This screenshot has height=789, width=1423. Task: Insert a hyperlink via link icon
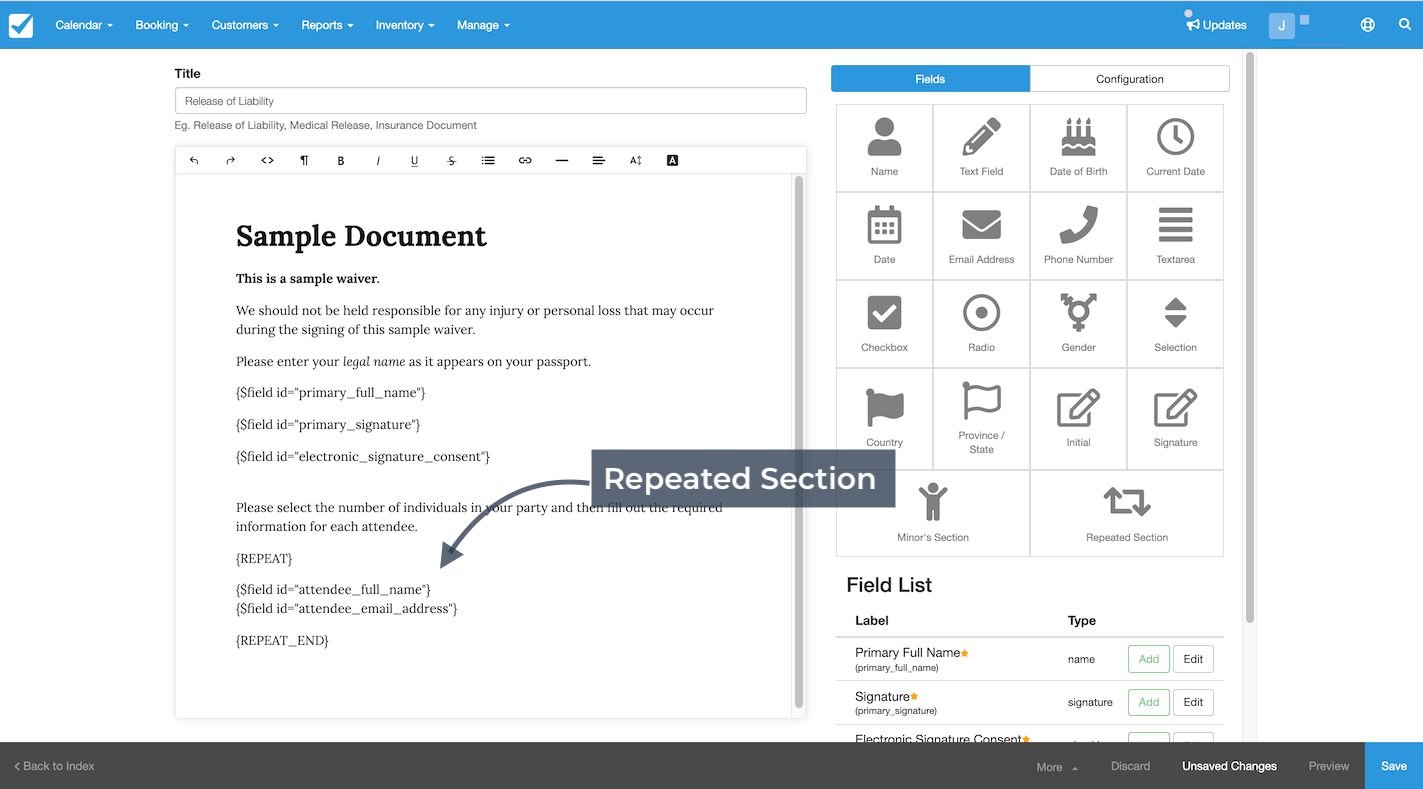[525, 160]
